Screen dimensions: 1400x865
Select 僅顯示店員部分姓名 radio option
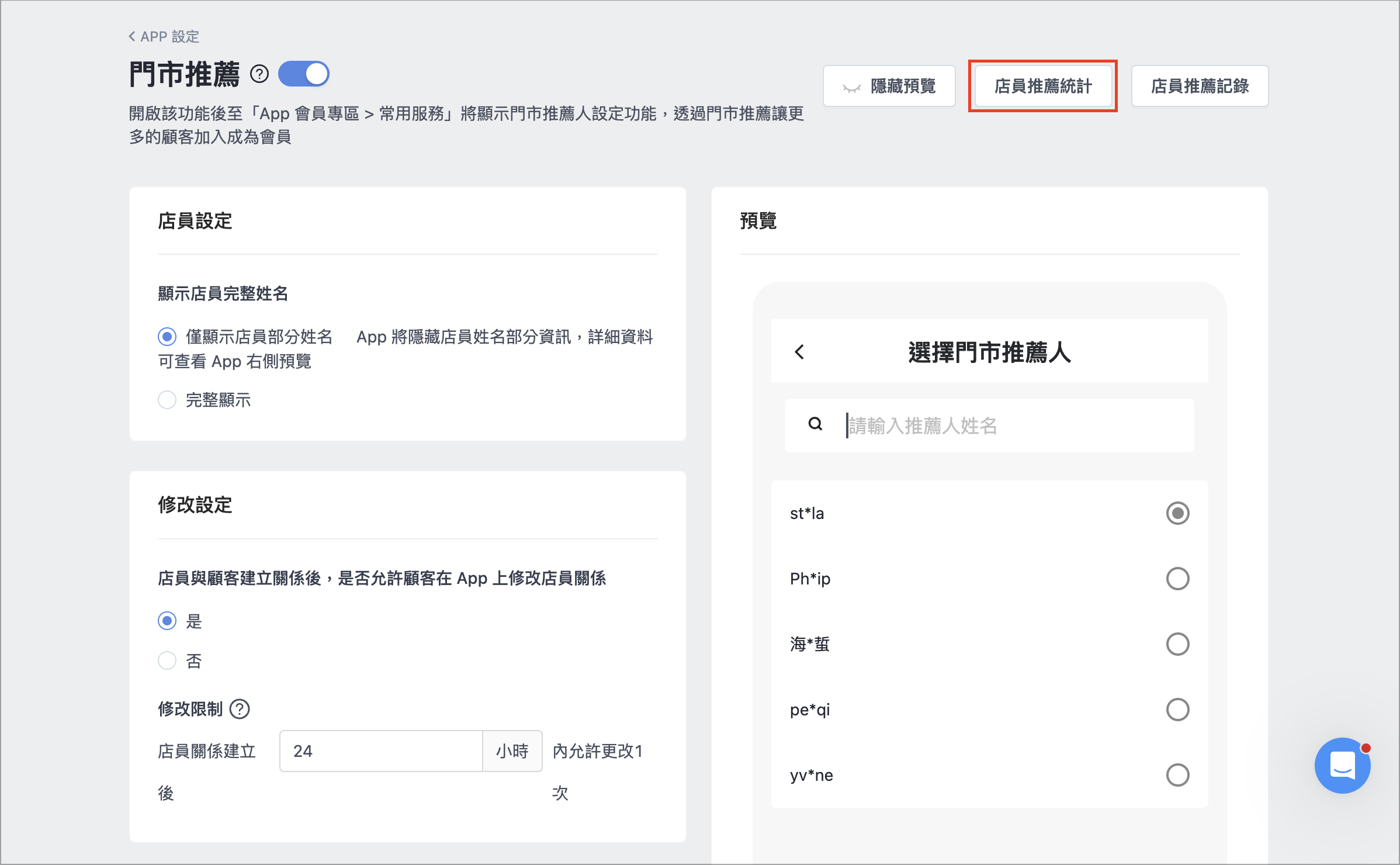[x=167, y=337]
